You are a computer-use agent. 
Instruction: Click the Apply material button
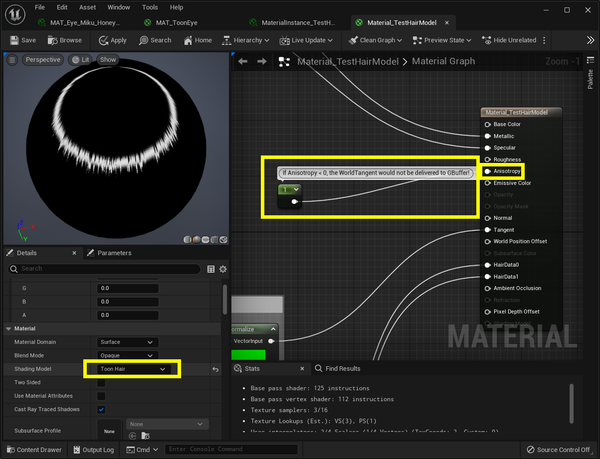(x=112, y=40)
